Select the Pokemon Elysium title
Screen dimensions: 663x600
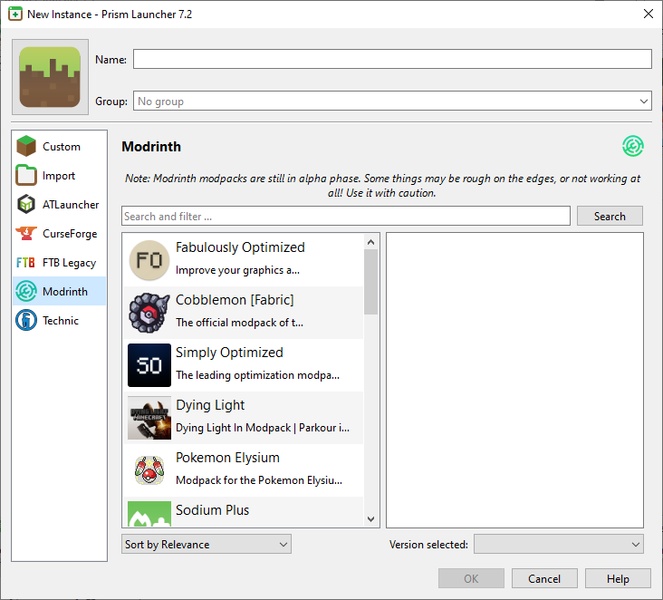coord(227,457)
